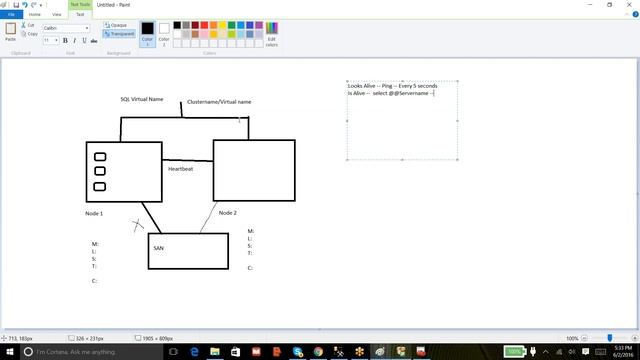This screenshot has width=640, height=360.
Task: Open the File menu
Action: coord(11,14)
